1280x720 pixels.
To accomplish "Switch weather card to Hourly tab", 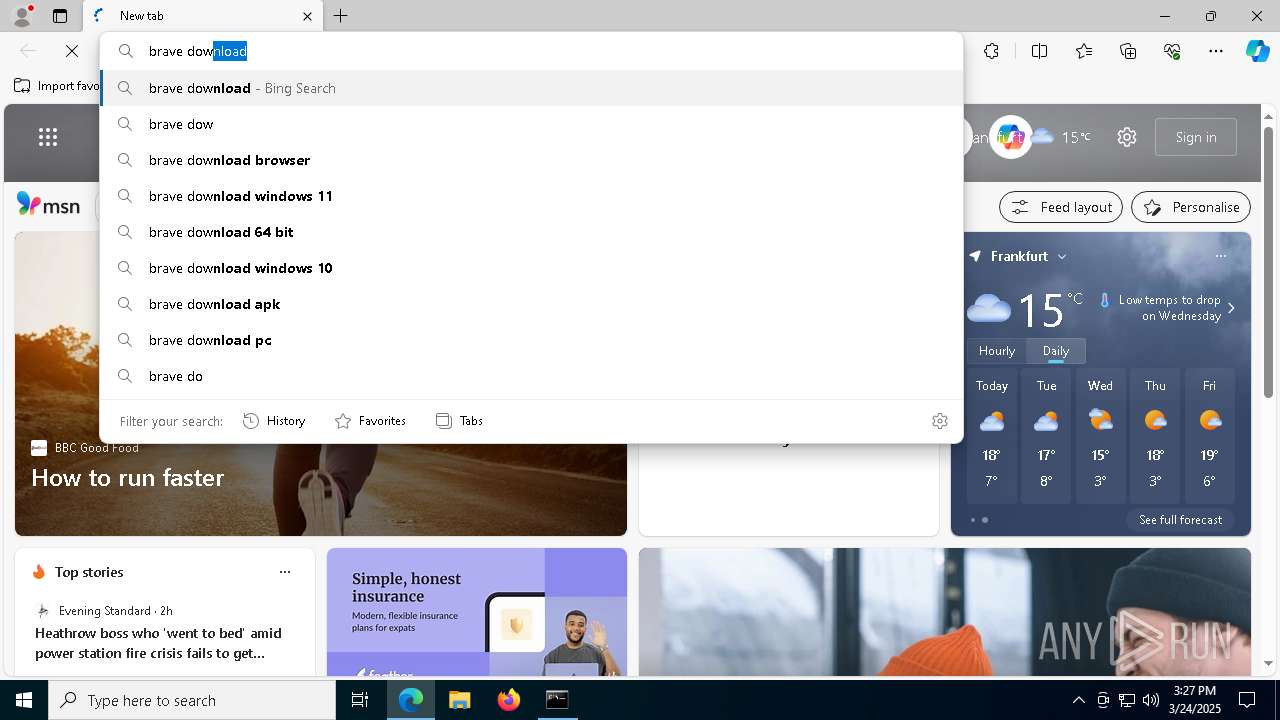I will 997,351.
